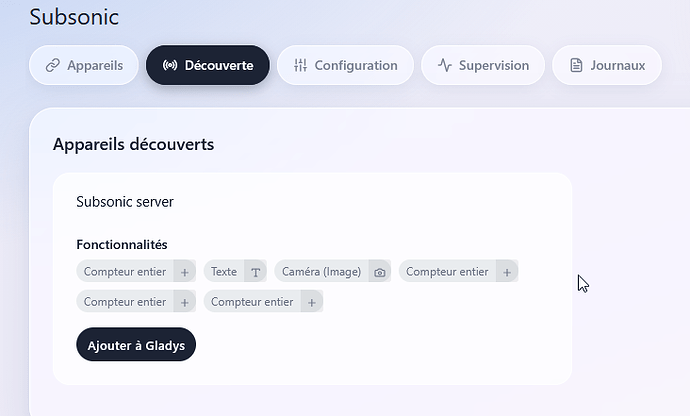
Task: Click the document icon on Journaux tab
Action: [576, 66]
